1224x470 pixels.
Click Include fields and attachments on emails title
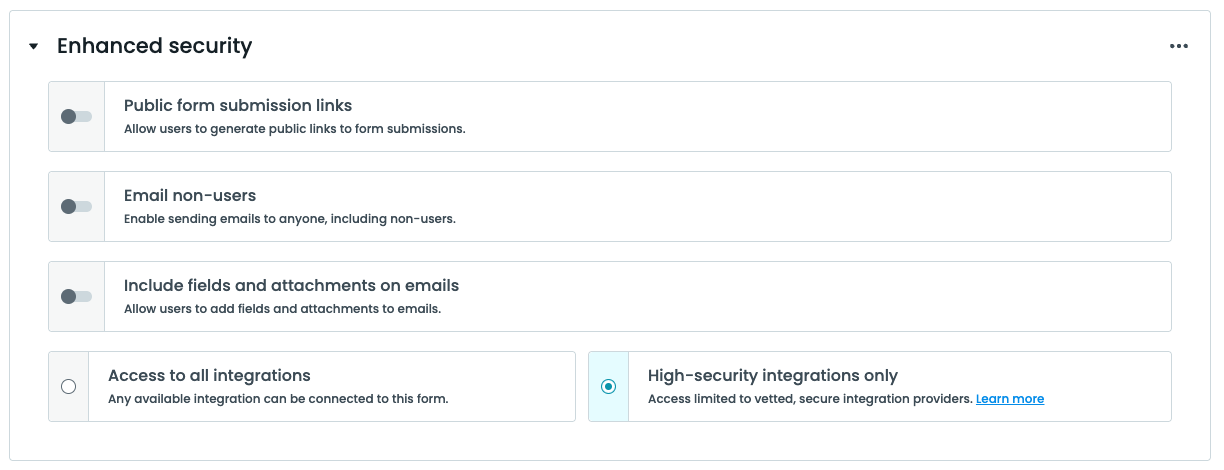click(291, 285)
